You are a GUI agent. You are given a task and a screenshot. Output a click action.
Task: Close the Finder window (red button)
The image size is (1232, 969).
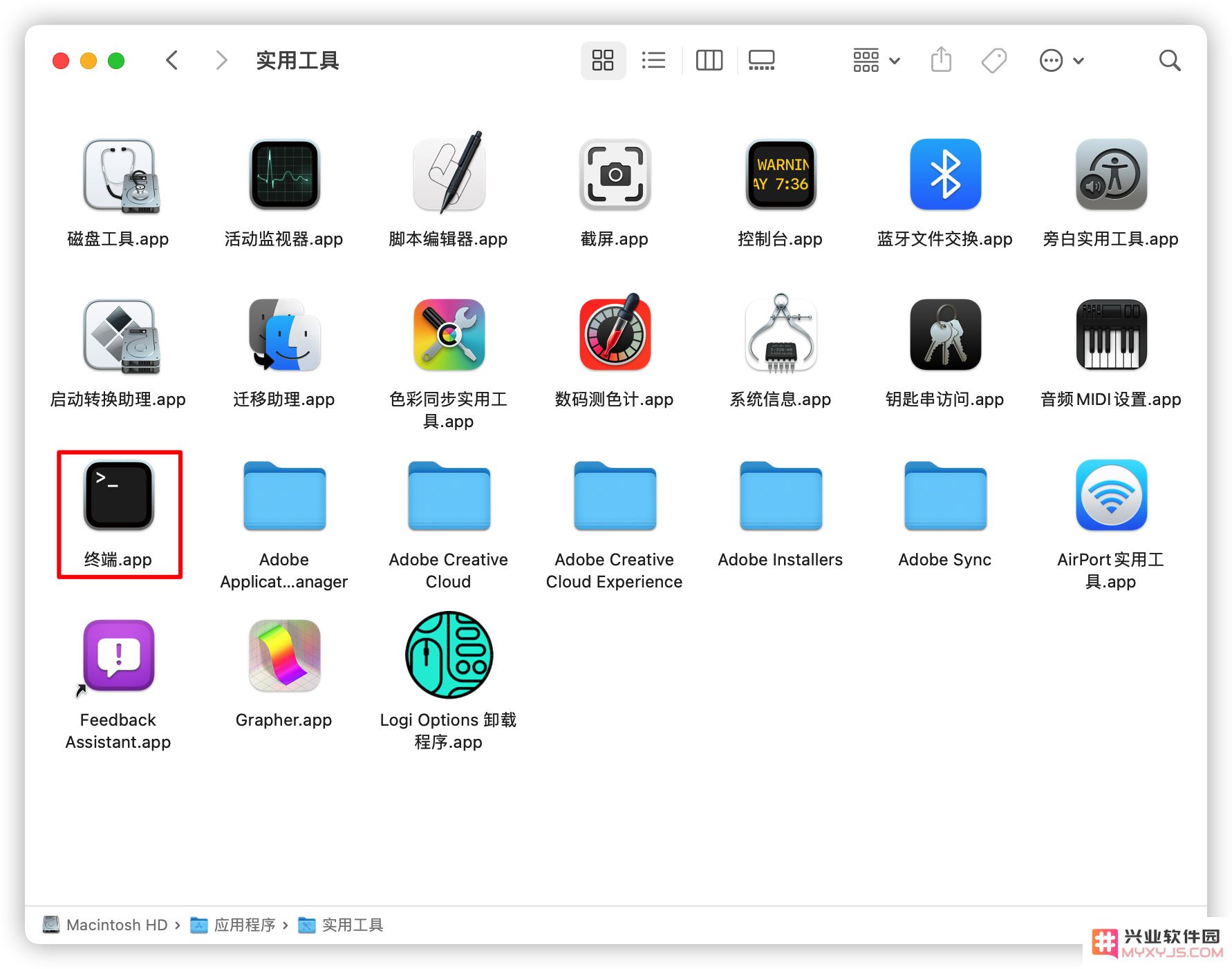61,61
